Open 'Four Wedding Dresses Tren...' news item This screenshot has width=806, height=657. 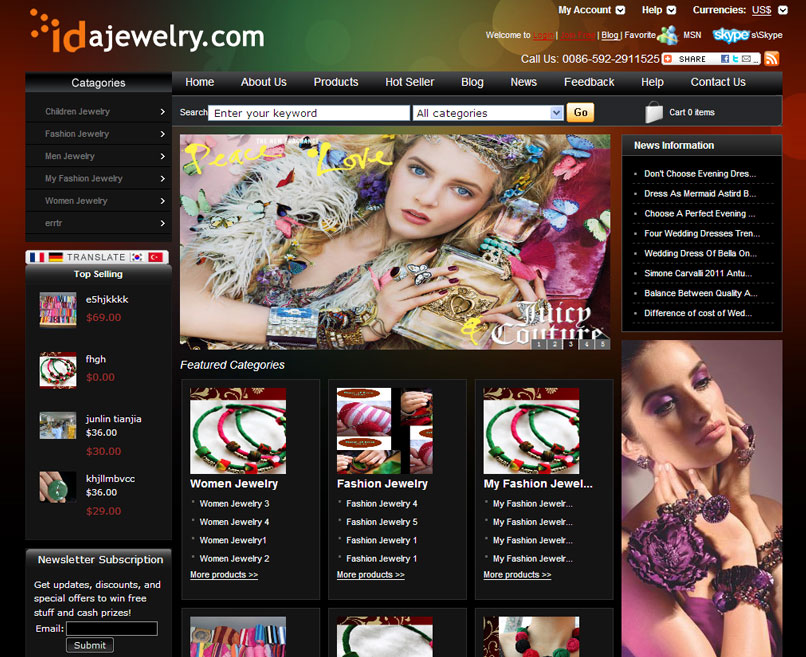pos(702,233)
